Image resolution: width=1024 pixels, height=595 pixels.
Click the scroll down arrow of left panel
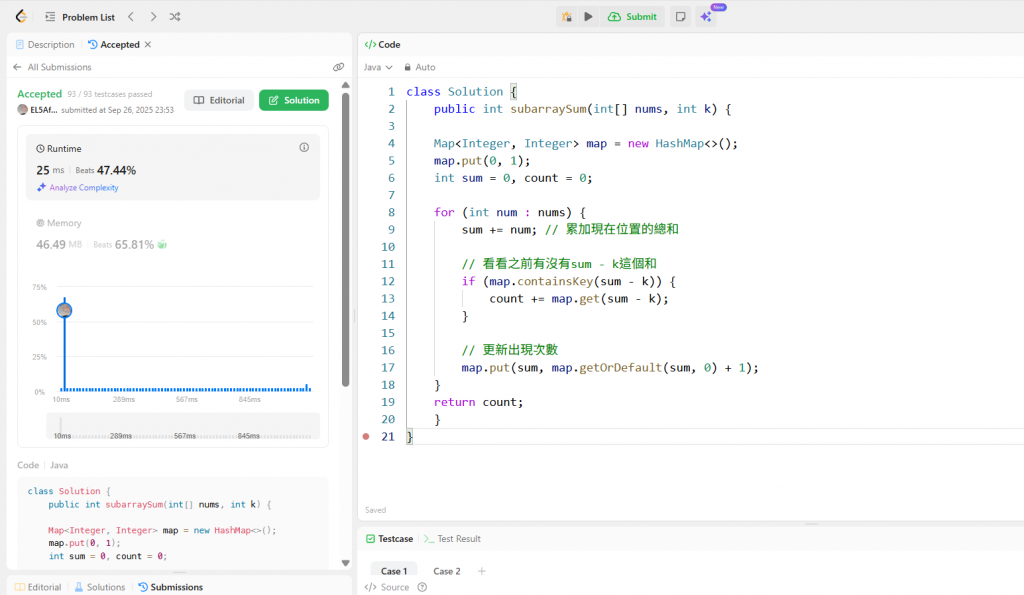click(345, 563)
